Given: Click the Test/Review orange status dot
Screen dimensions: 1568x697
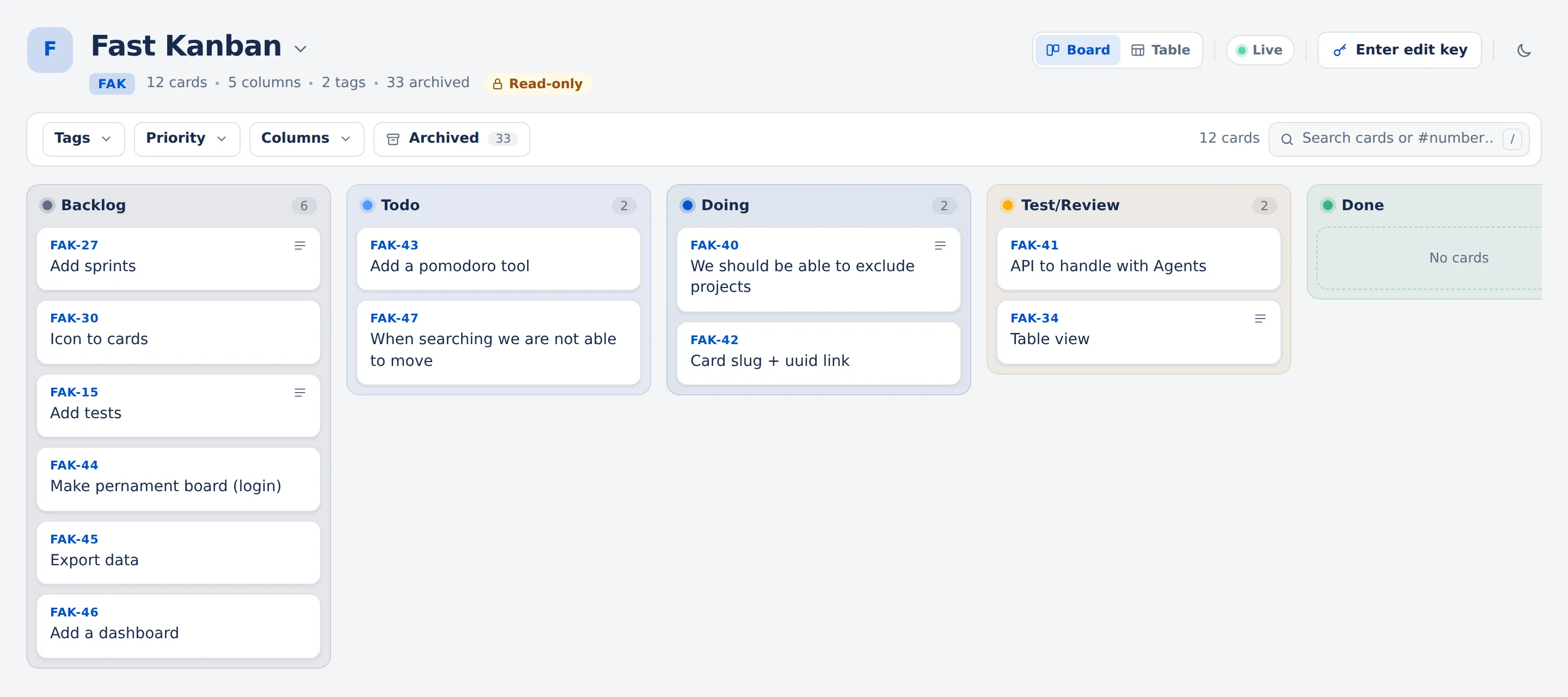Looking at the screenshot, I should 1007,205.
